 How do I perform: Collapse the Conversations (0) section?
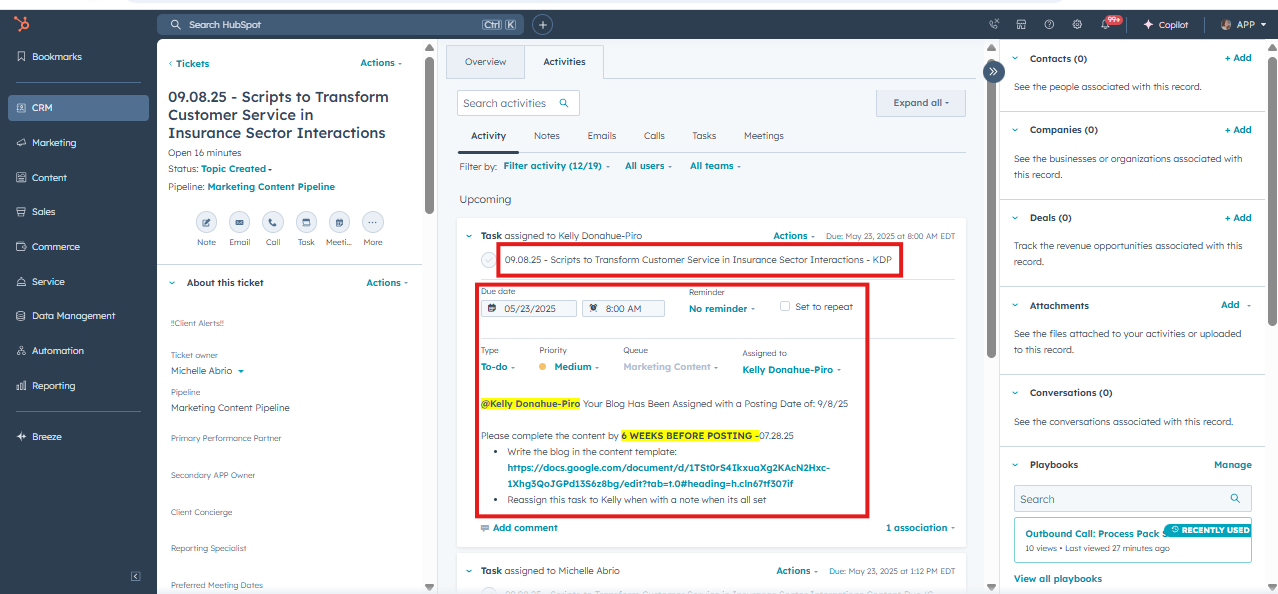click(1015, 393)
